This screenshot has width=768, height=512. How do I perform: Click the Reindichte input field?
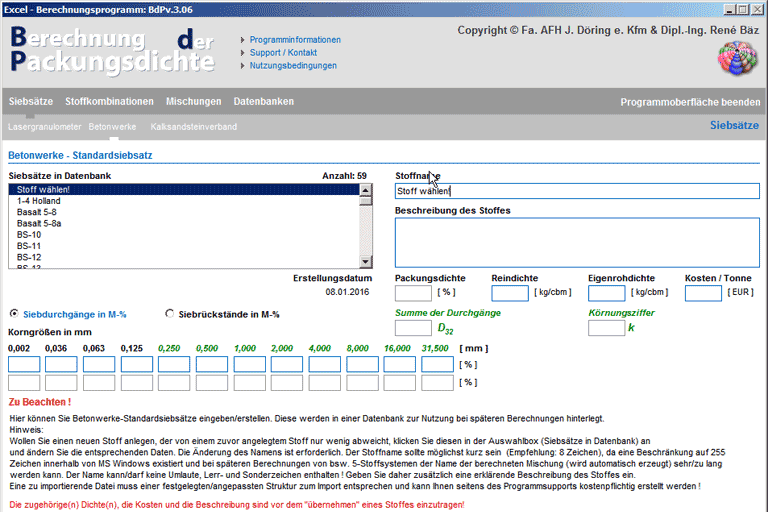(x=510, y=293)
